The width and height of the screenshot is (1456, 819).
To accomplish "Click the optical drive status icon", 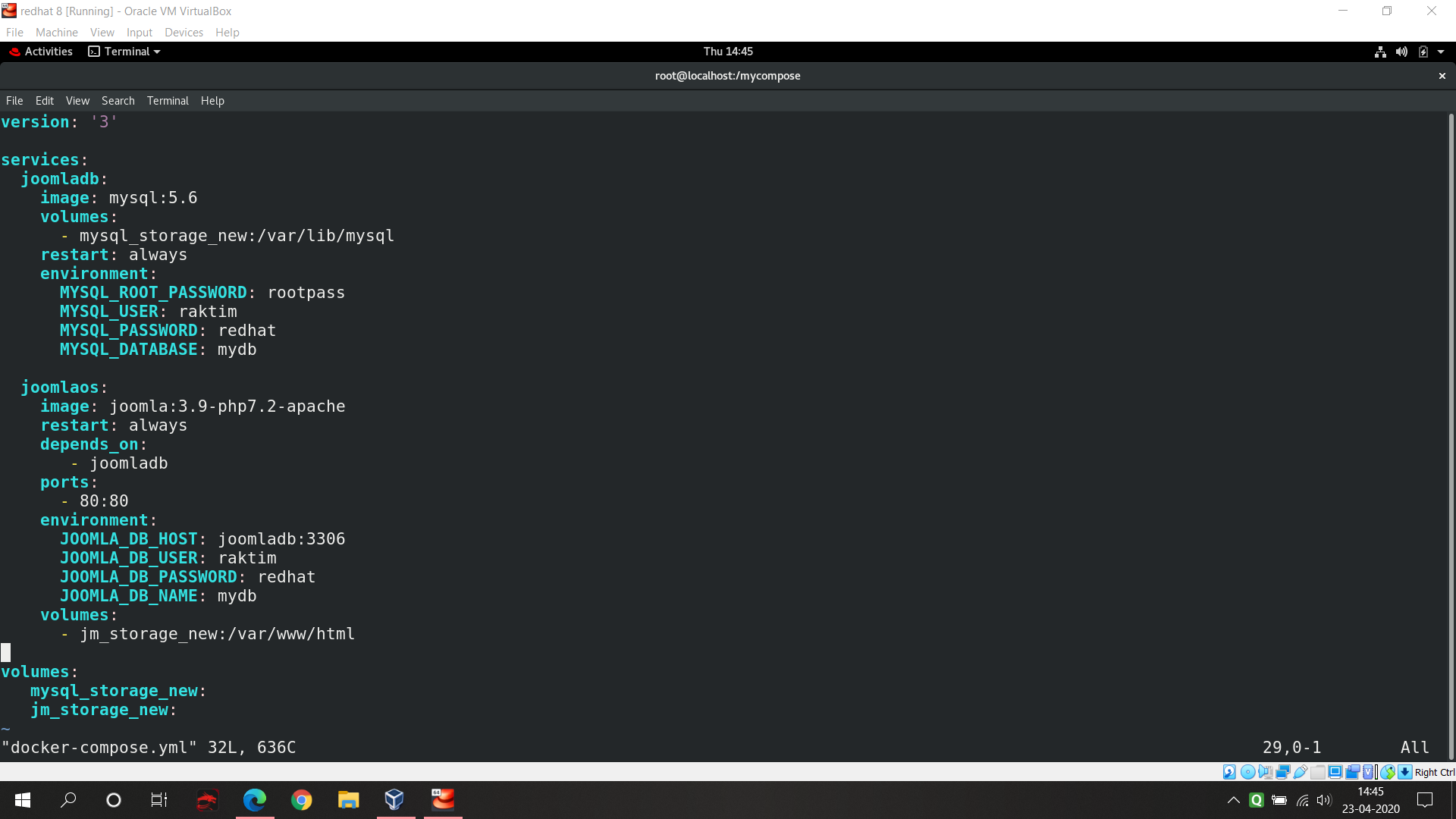I will [1247, 772].
